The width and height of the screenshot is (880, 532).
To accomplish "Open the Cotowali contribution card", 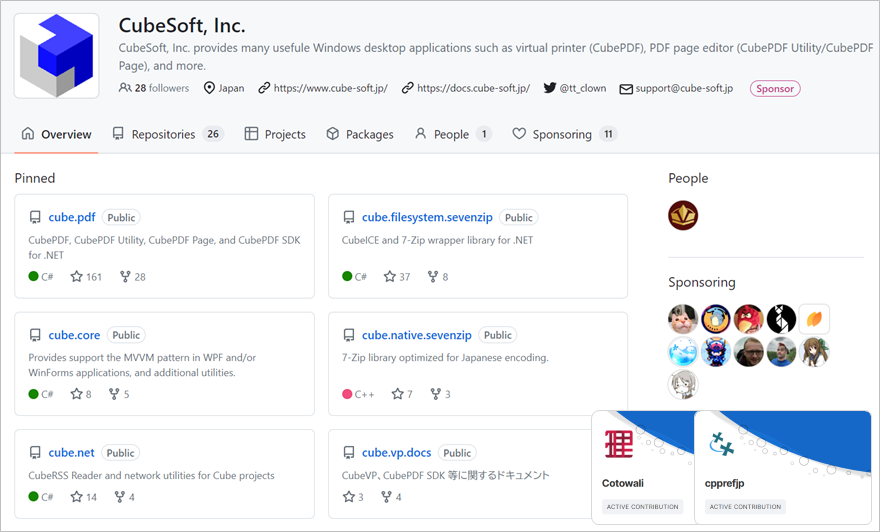I will pos(643,467).
